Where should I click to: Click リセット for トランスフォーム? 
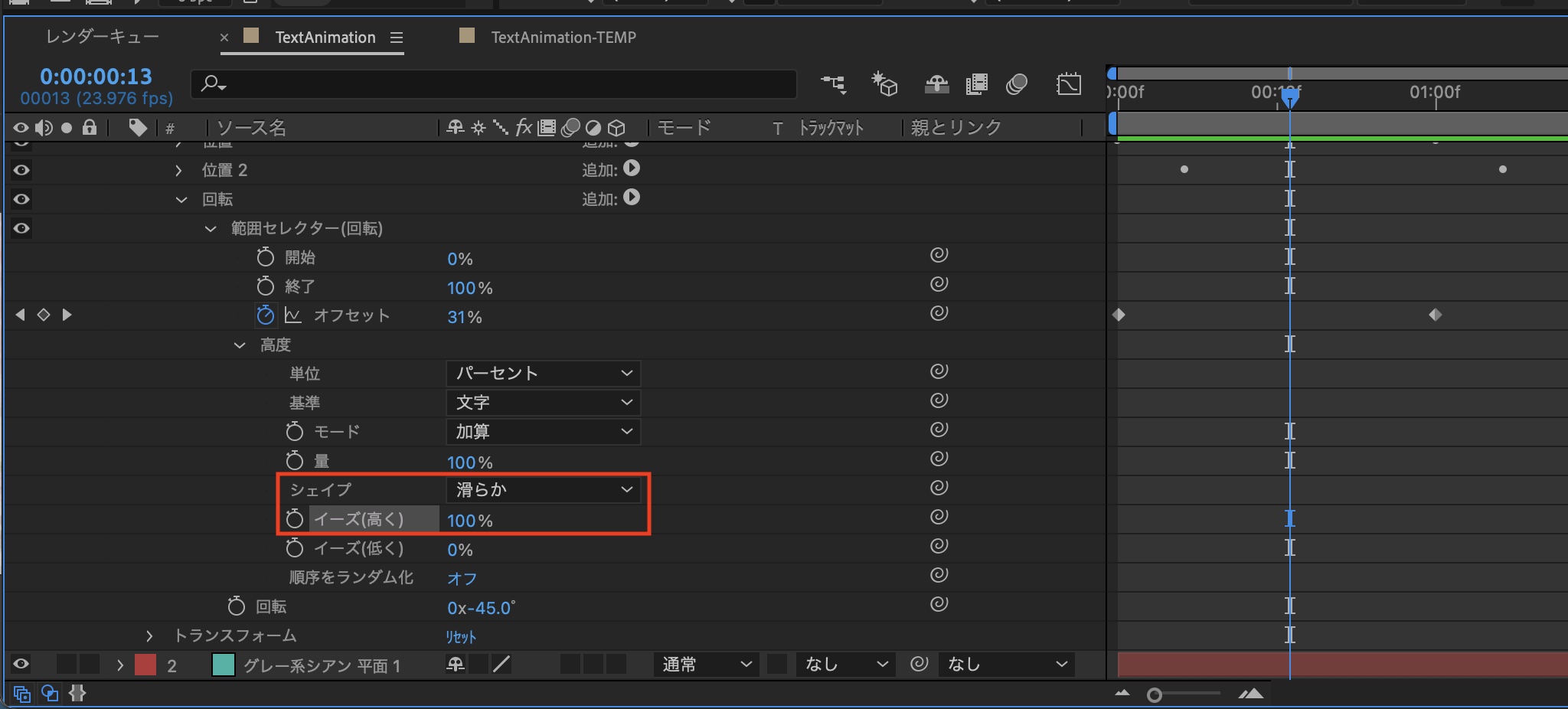coord(461,637)
